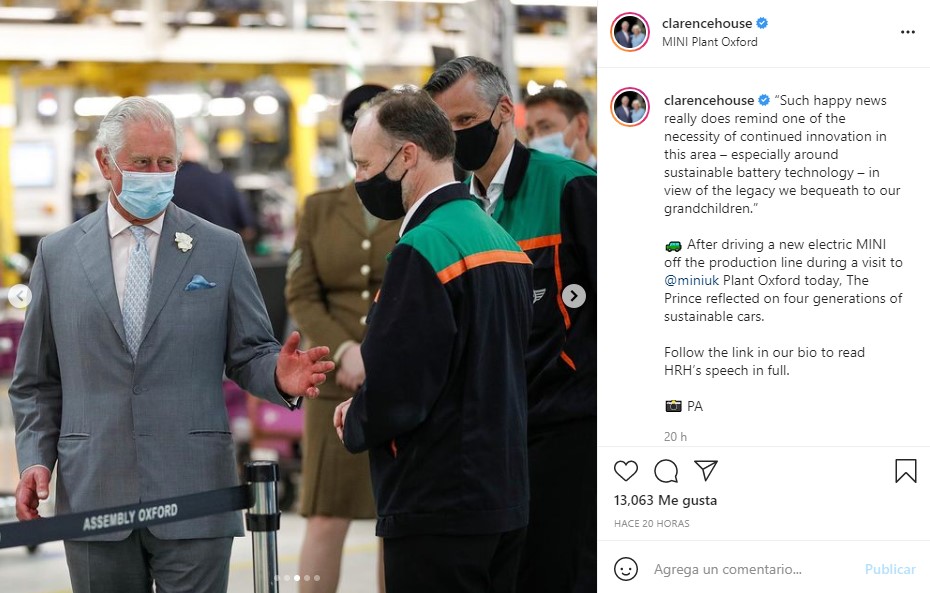Go to previous photo with left arrow
The image size is (930, 593).
pos(20,295)
